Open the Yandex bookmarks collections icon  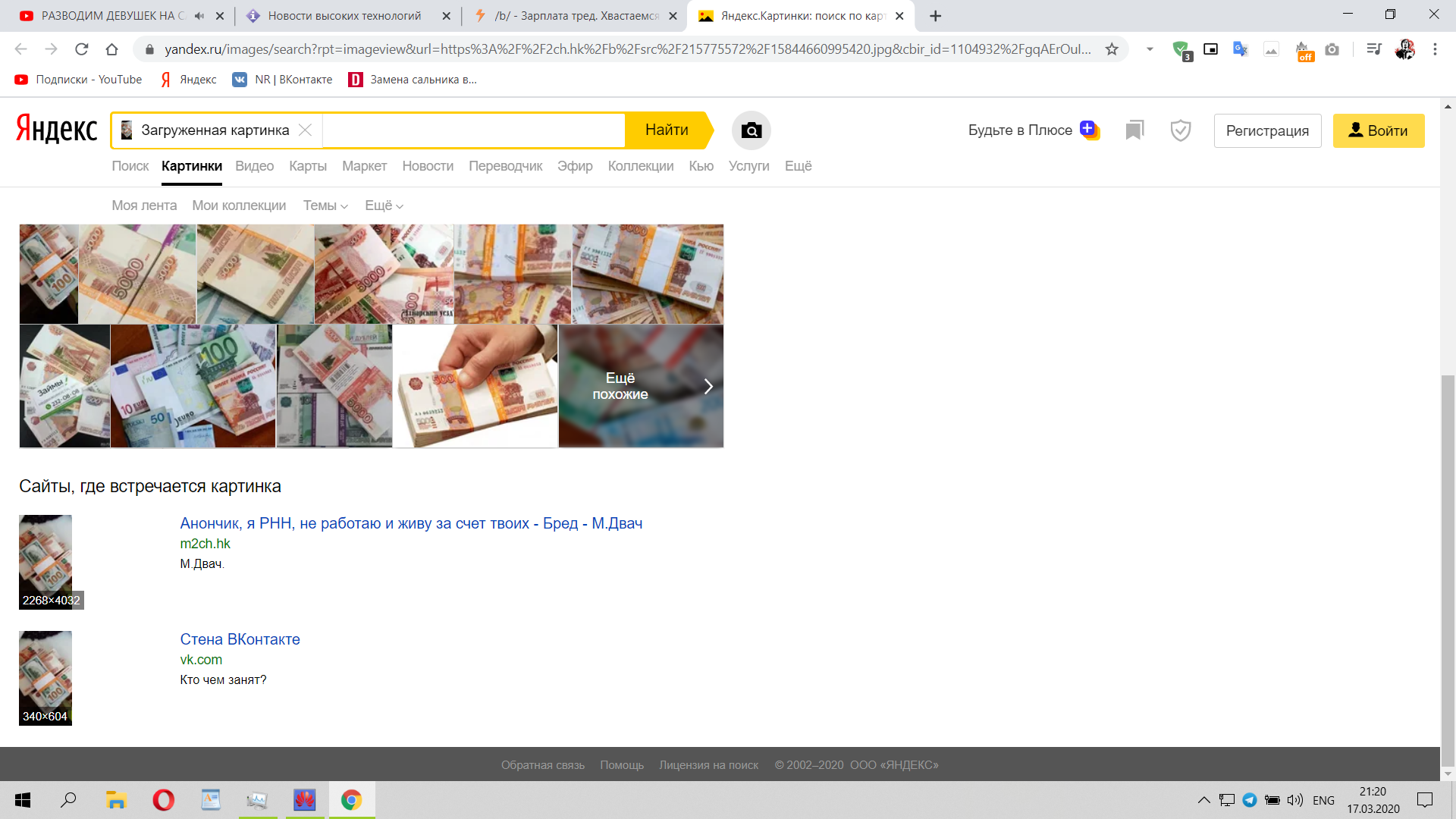[x=1134, y=130]
